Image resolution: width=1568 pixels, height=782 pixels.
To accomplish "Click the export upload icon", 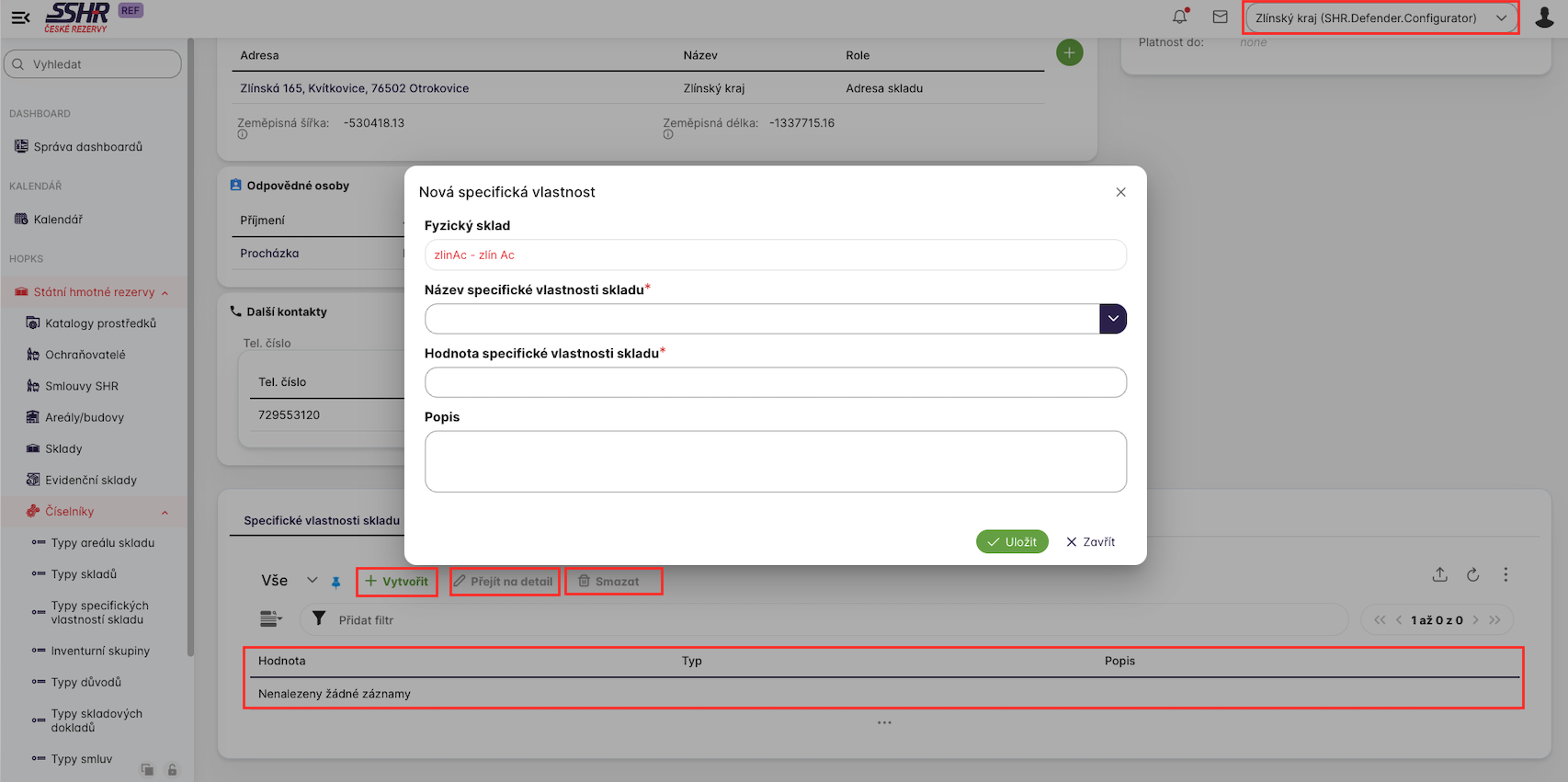I will click(1439, 574).
